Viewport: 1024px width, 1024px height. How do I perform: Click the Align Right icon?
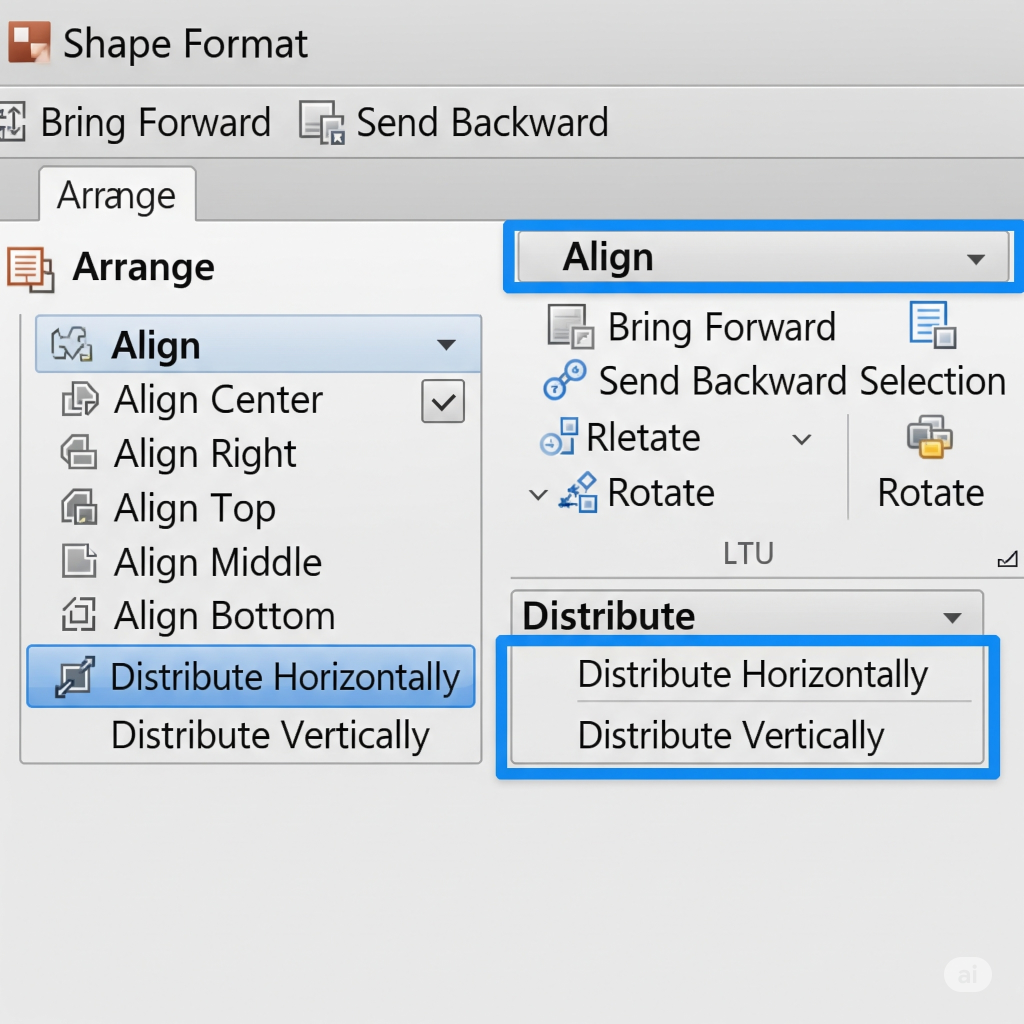79,454
